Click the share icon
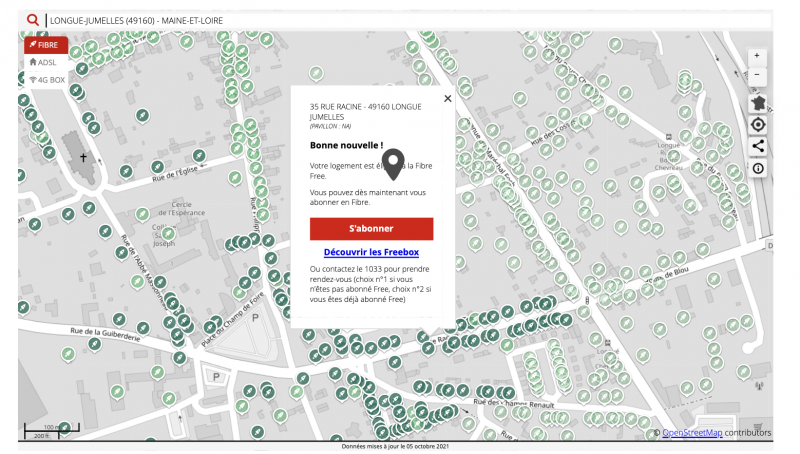The height and width of the screenshot is (454, 800). pyautogui.click(x=758, y=146)
